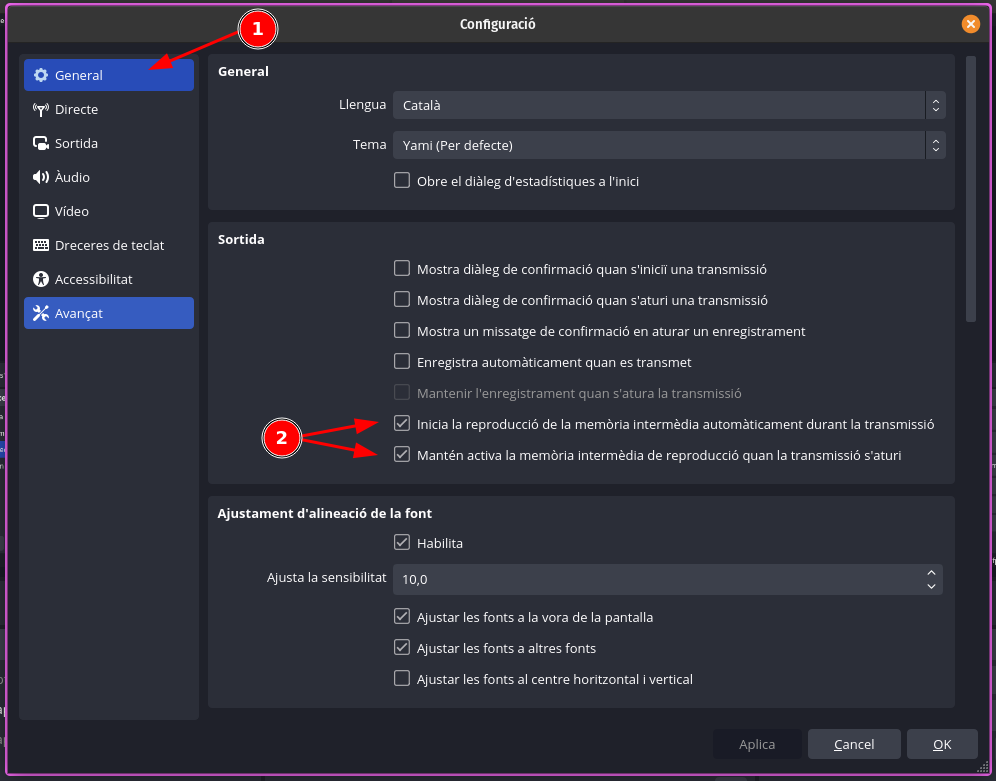Image resolution: width=996 pixels, height=781 pixels.
Task: Click the General gear icon in sidebar
Action: point(41,75)
